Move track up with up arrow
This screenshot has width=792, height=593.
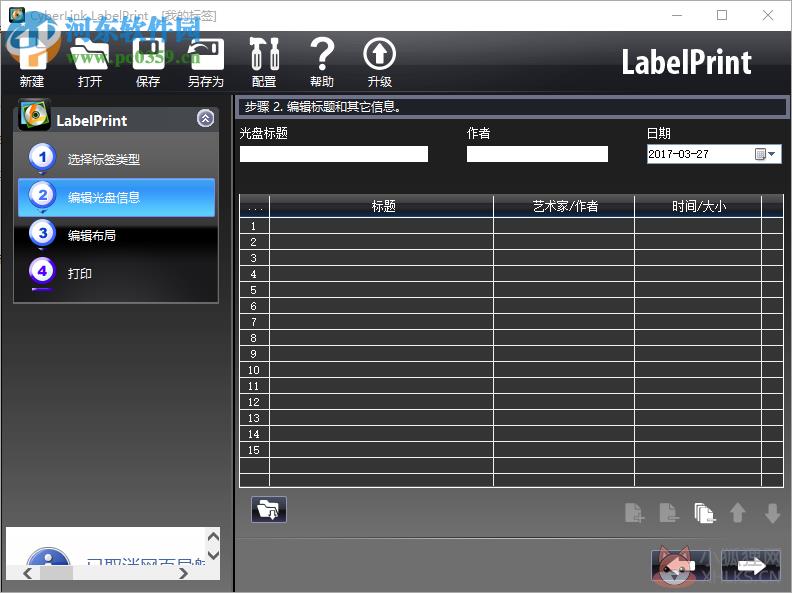point(737,513)
